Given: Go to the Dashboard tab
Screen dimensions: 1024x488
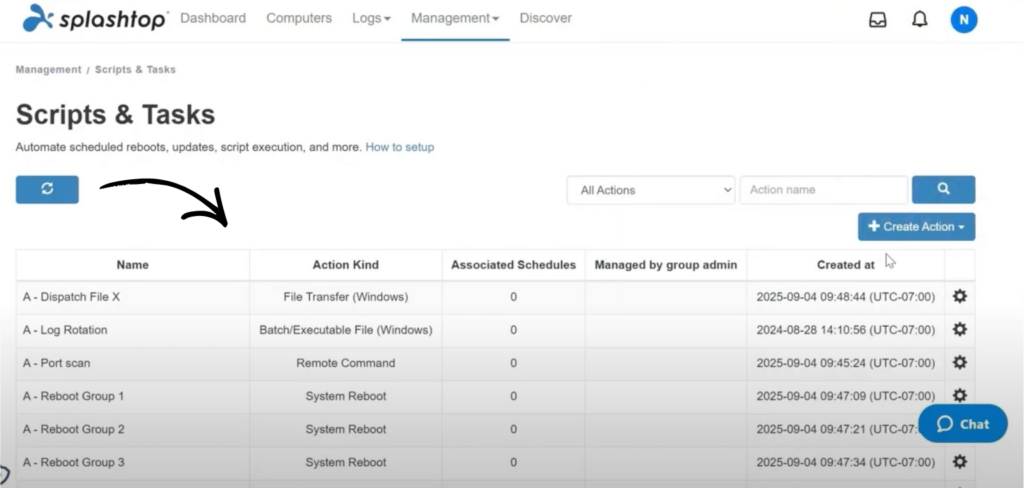Looking at the screenshot, I should click(213, 18).
